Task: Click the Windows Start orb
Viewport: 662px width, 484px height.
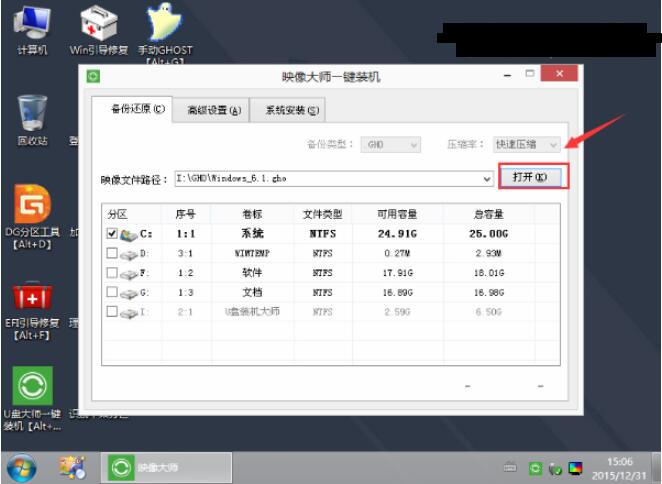Action: pos(21,467)
